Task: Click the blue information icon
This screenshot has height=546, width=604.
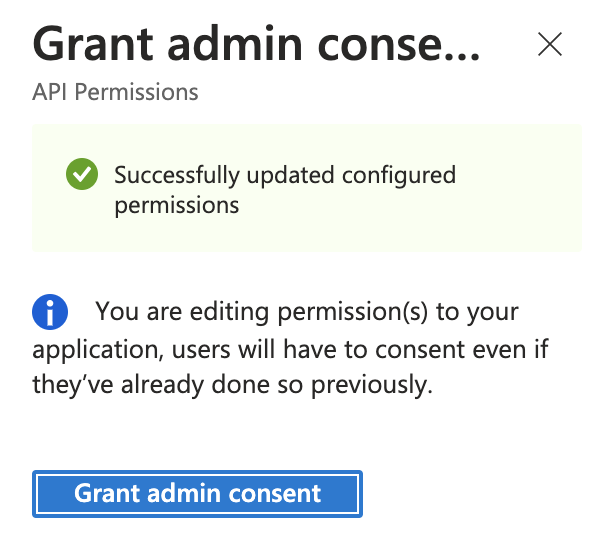Action: click(50, 312)
